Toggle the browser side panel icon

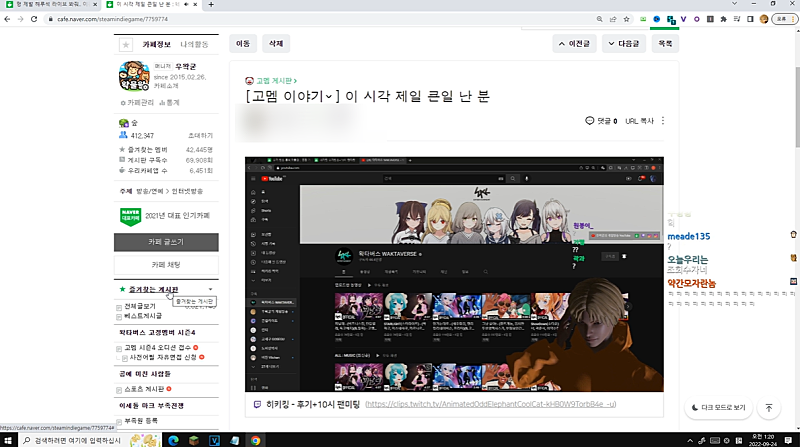coord(750,19)
